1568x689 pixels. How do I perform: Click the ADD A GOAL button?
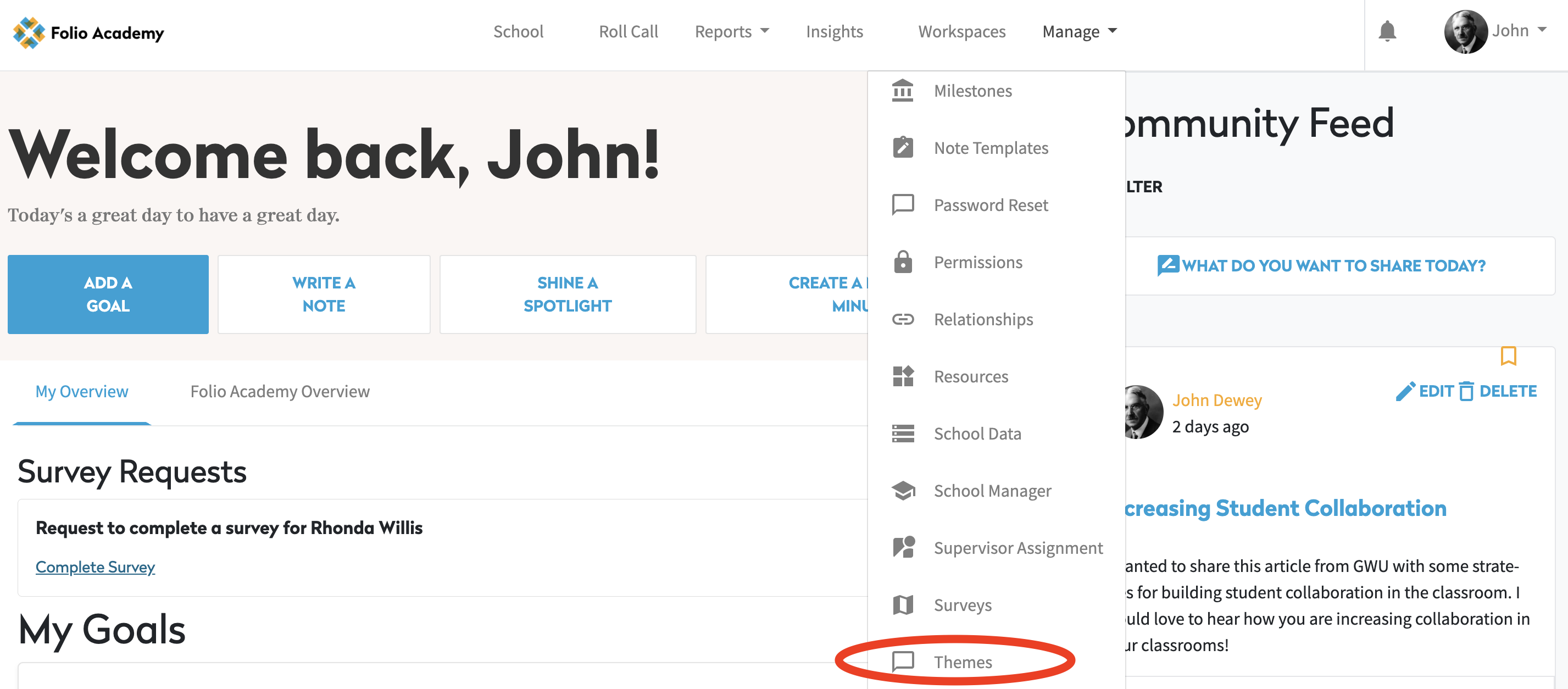tap(108, 294)
